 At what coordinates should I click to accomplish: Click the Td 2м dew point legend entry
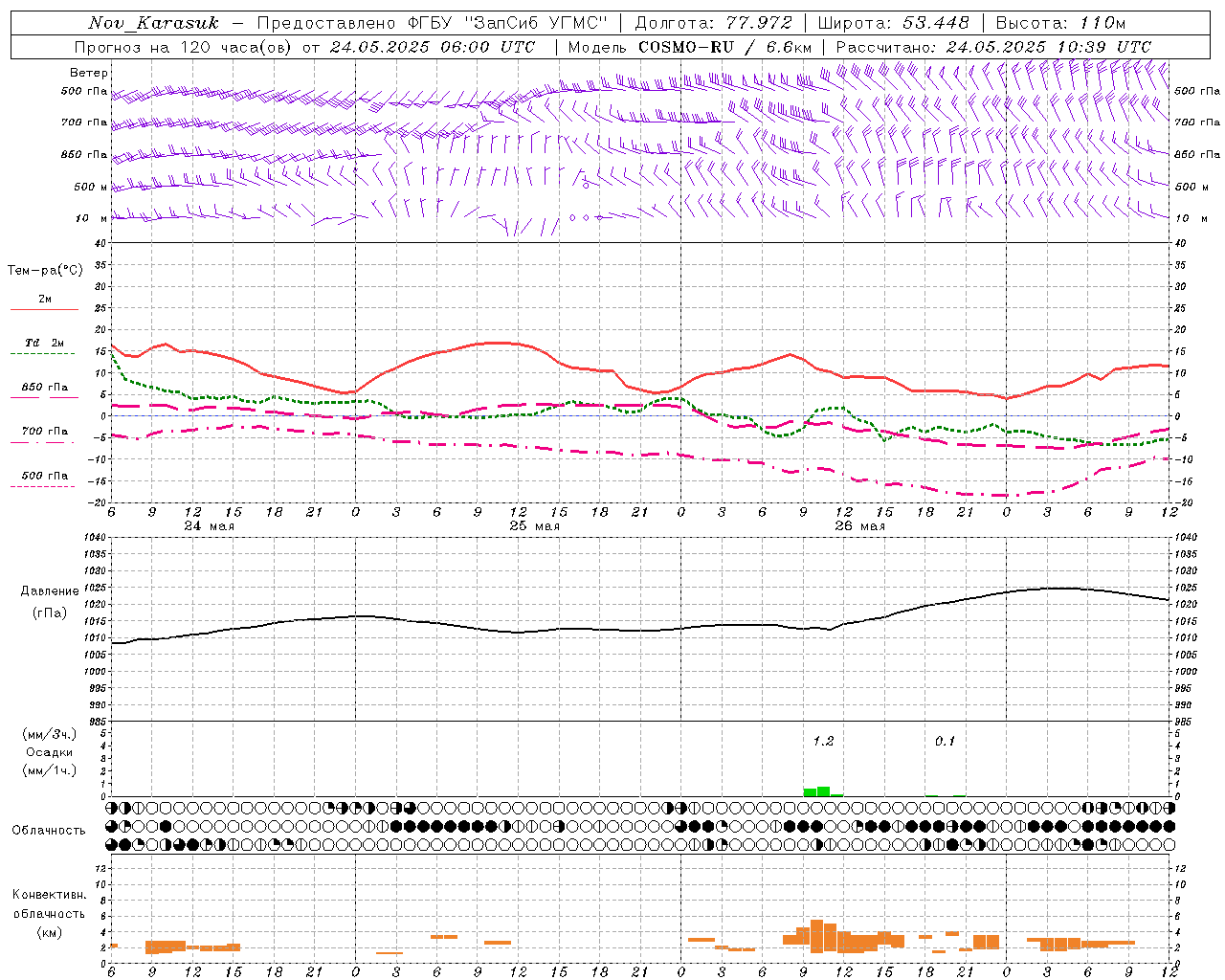point(44,343)
